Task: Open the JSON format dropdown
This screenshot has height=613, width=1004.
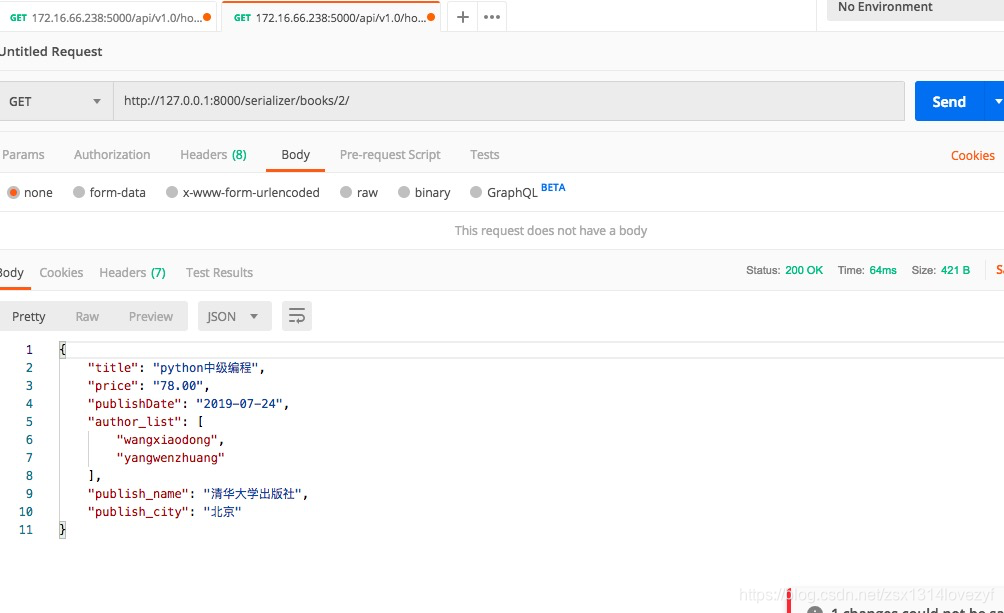Action: (234, 316)
